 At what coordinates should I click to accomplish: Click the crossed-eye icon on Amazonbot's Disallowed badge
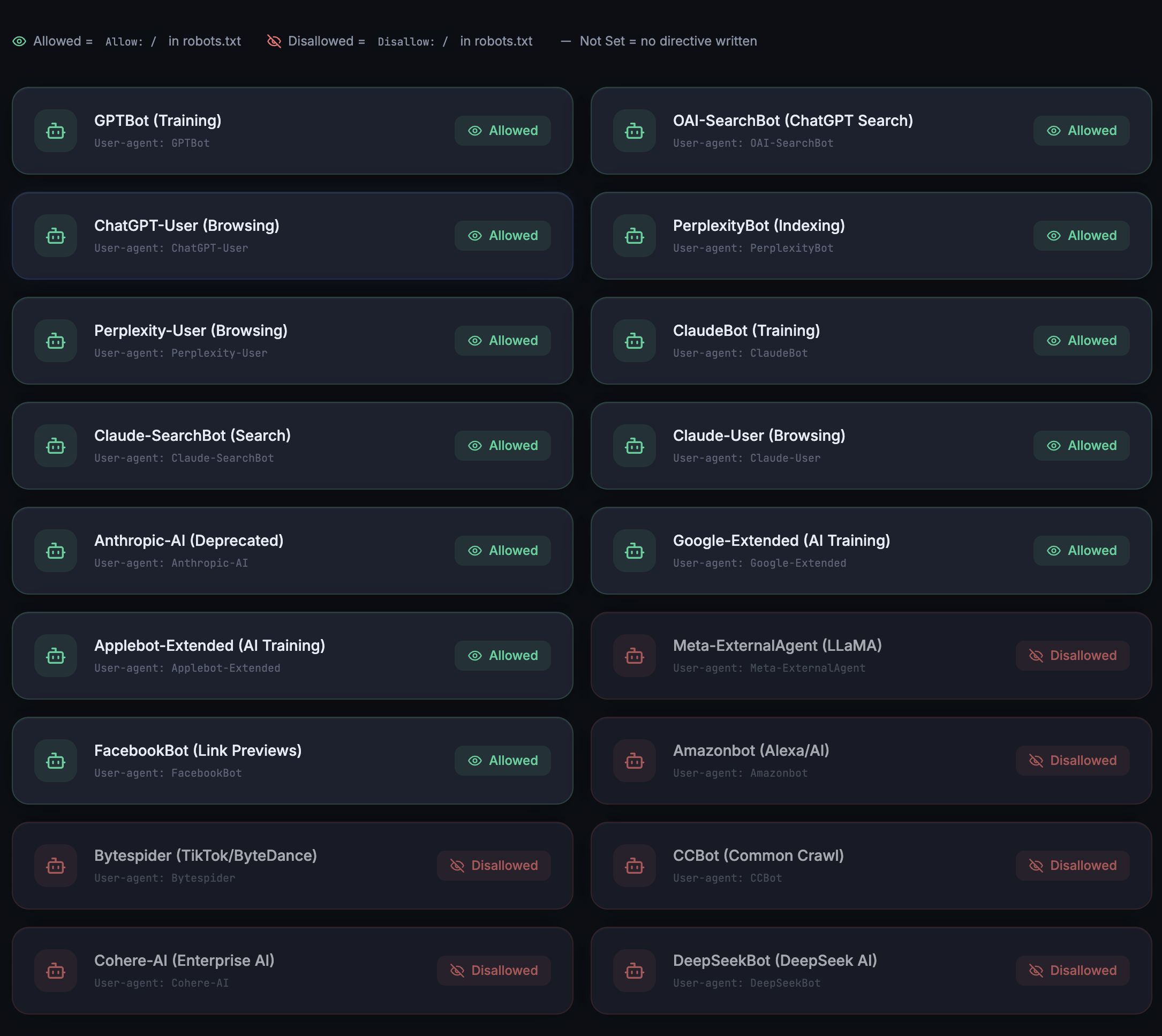coord(1037,761)
